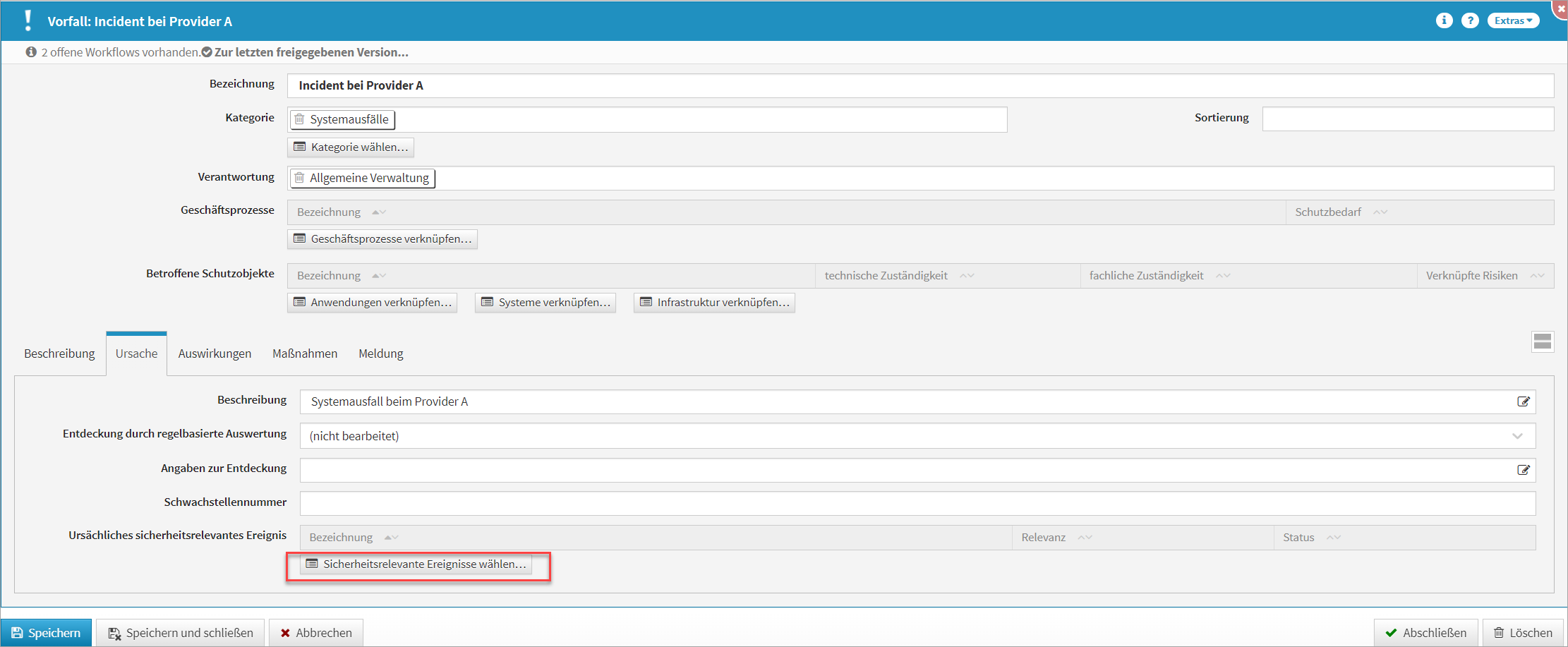Follow Zur letzten freigegebenen Version link
Image resolution: width=1568 pixels, height=647 pixels.
[310, 52]
